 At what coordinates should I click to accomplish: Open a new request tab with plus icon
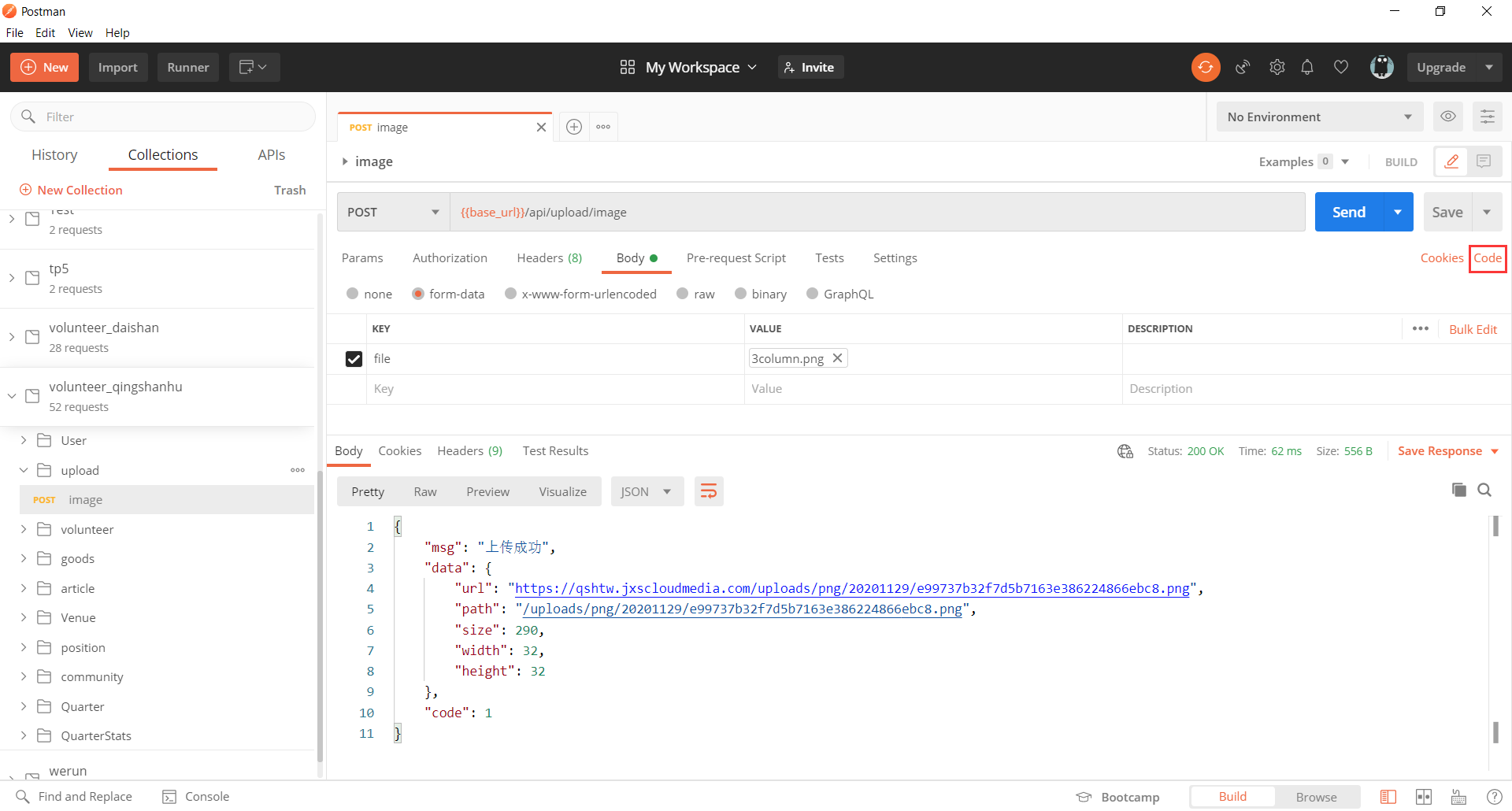click(x=574, y=127)
